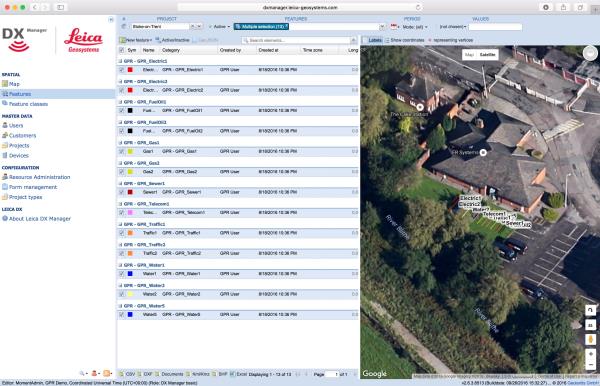
Task: Export features as SHP
Action: [x=220, y=374]
